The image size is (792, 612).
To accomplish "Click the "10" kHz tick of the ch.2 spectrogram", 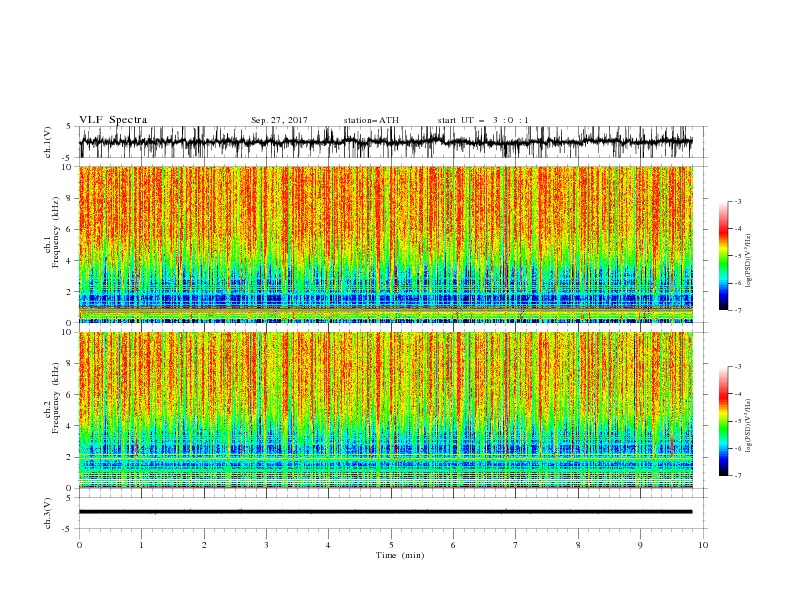I will 66,332.
